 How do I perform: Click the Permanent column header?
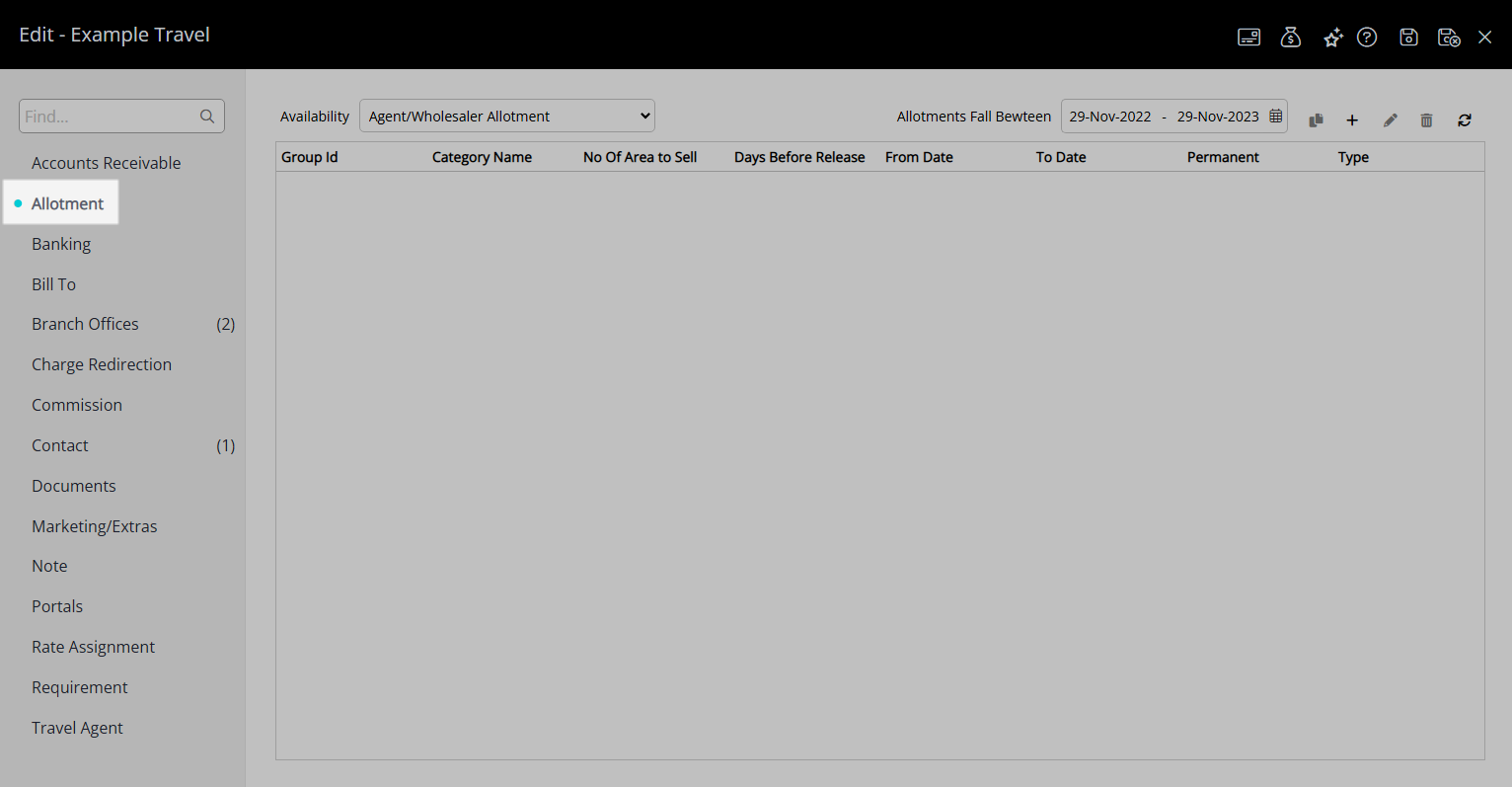(x=1223, y=157)
